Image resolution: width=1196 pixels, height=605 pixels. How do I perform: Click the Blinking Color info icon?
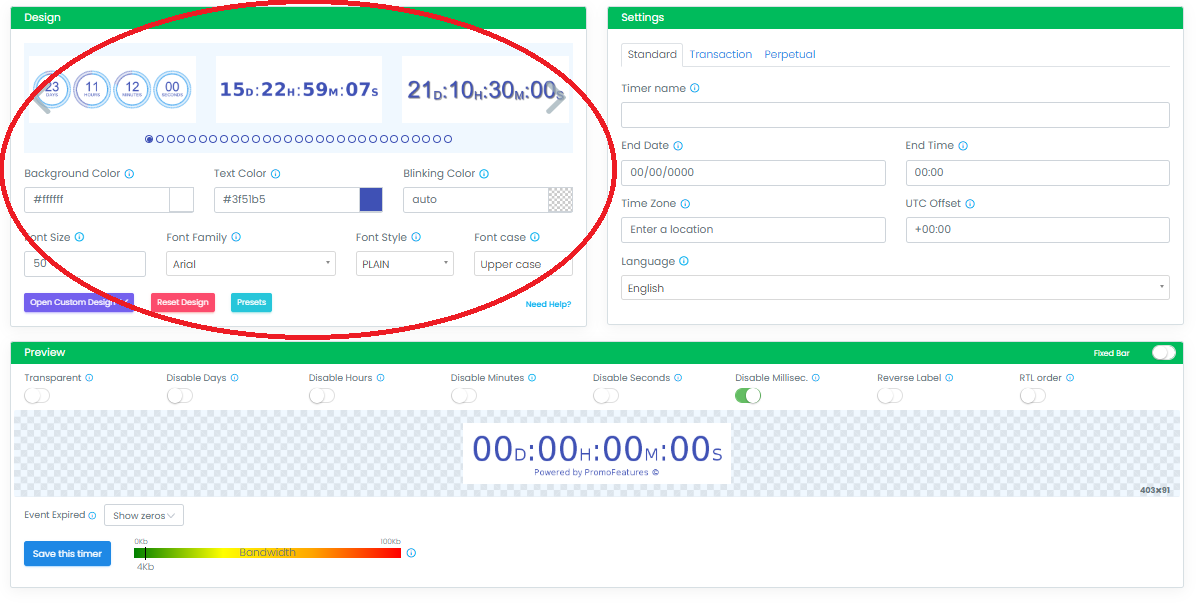484,173
